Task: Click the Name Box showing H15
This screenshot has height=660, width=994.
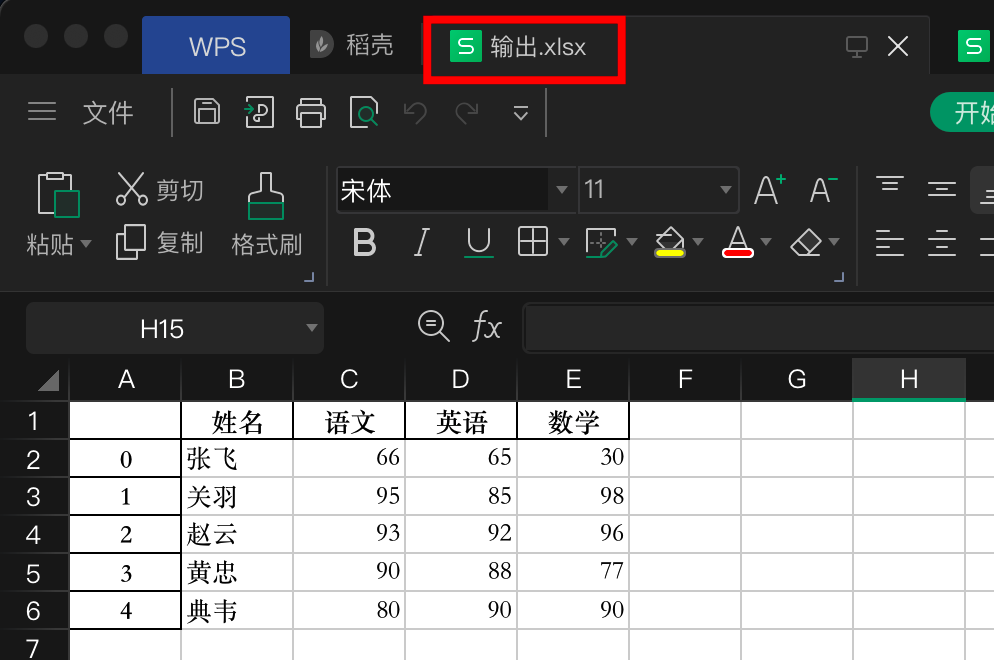Action: [x=162, y=328]
